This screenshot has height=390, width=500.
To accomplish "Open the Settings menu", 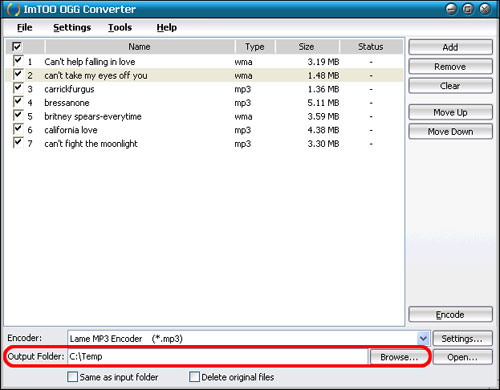I will coord(72,27).
